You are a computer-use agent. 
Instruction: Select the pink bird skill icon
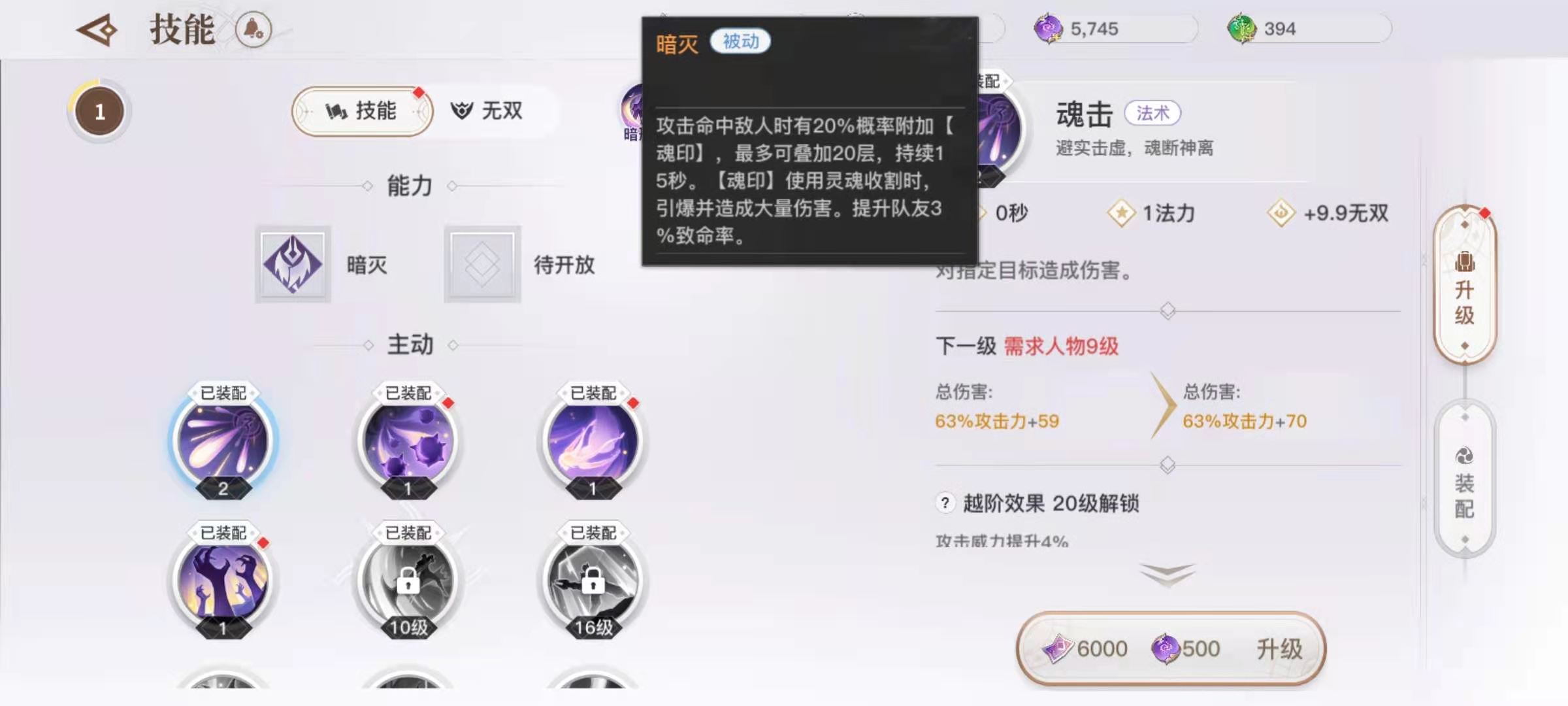click(x=593, y=441)
